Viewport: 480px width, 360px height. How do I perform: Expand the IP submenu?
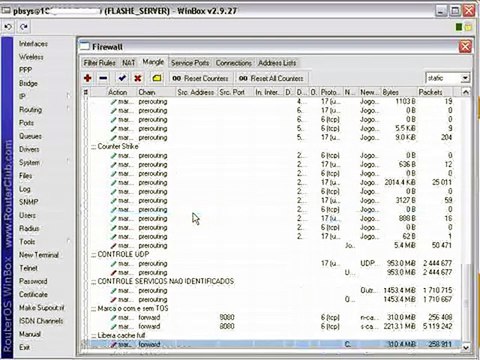(x=22, y=96)
